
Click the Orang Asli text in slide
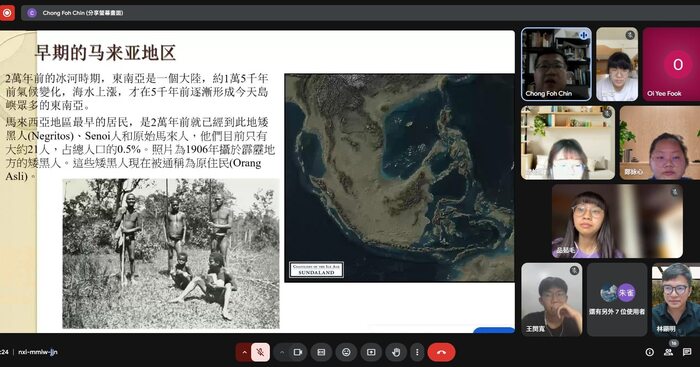point(133,169)
